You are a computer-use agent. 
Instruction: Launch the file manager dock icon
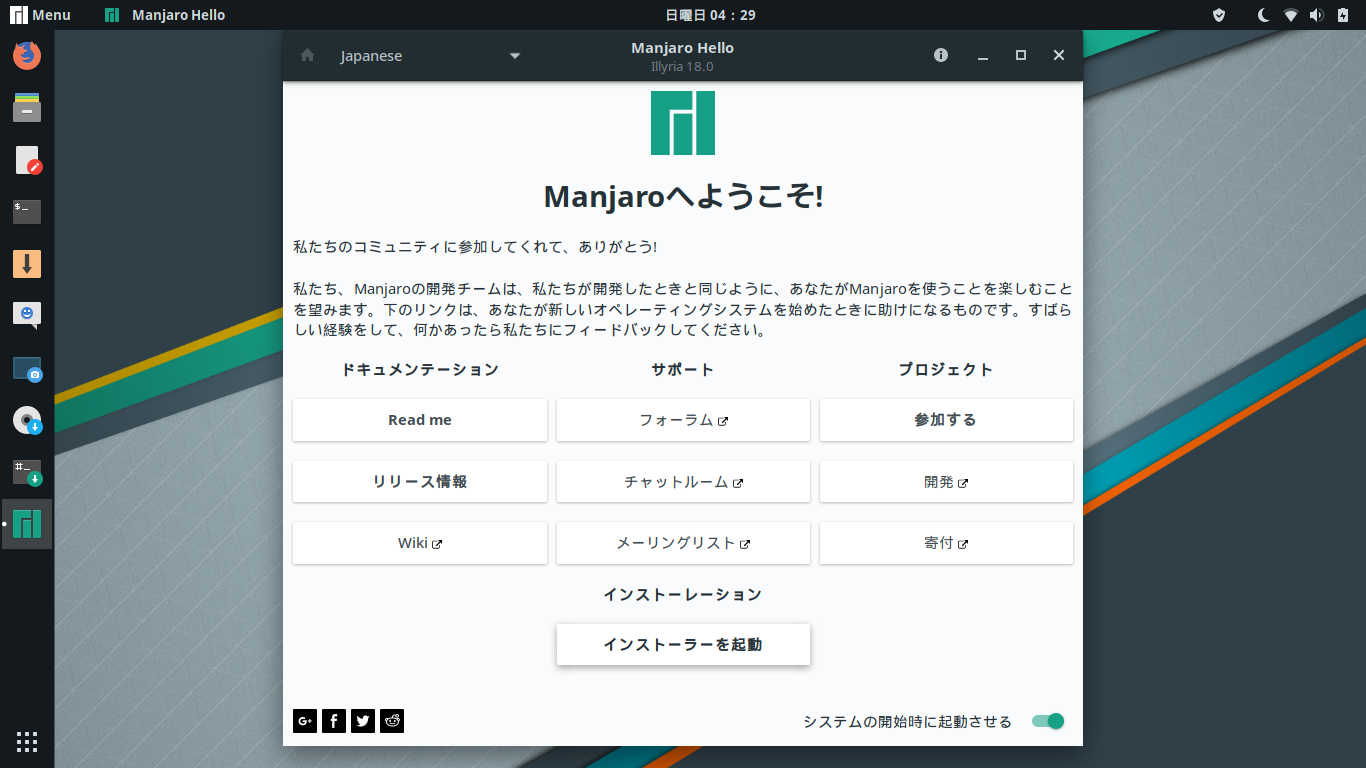(x=27, y=107)
